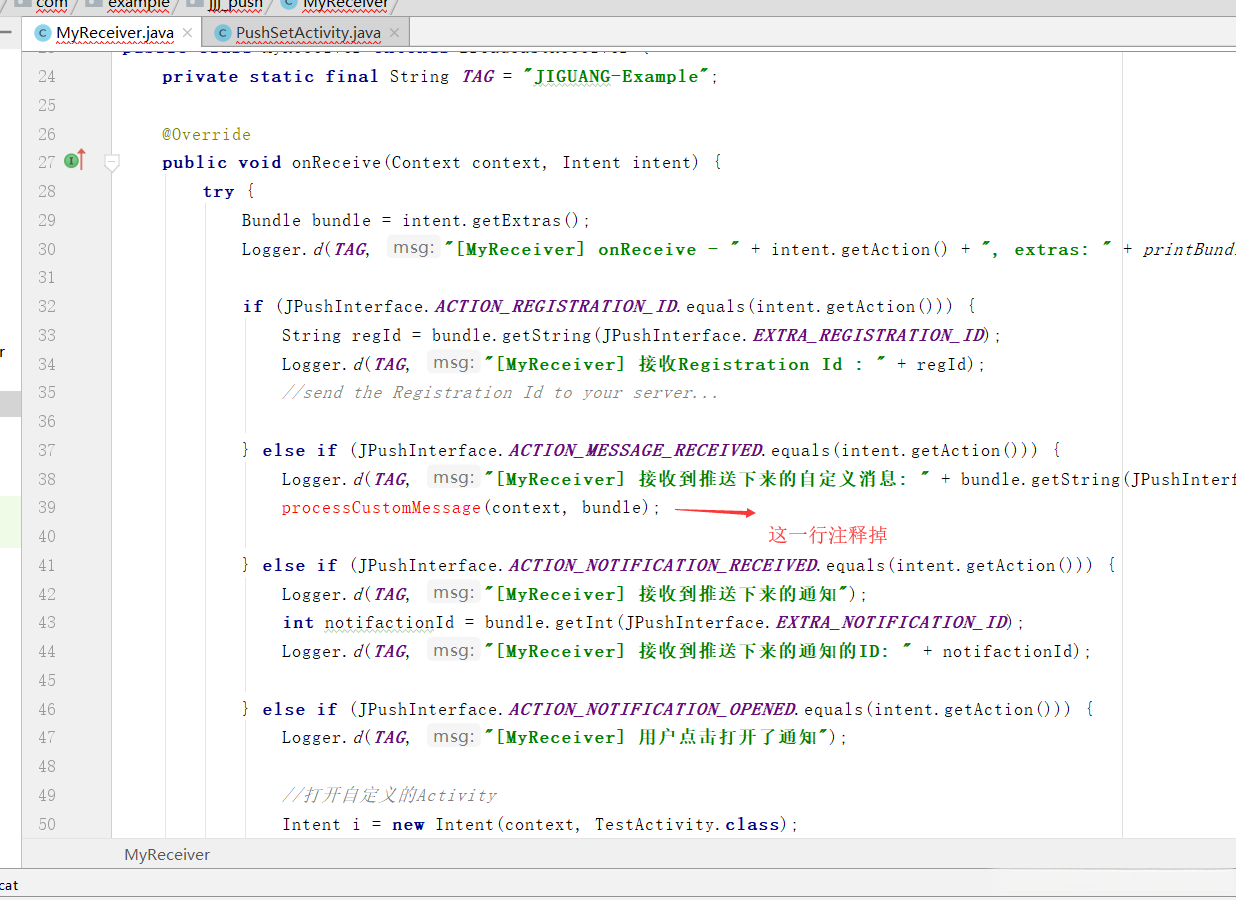Select the MyReceiver.java editor tab

[114, 33]
